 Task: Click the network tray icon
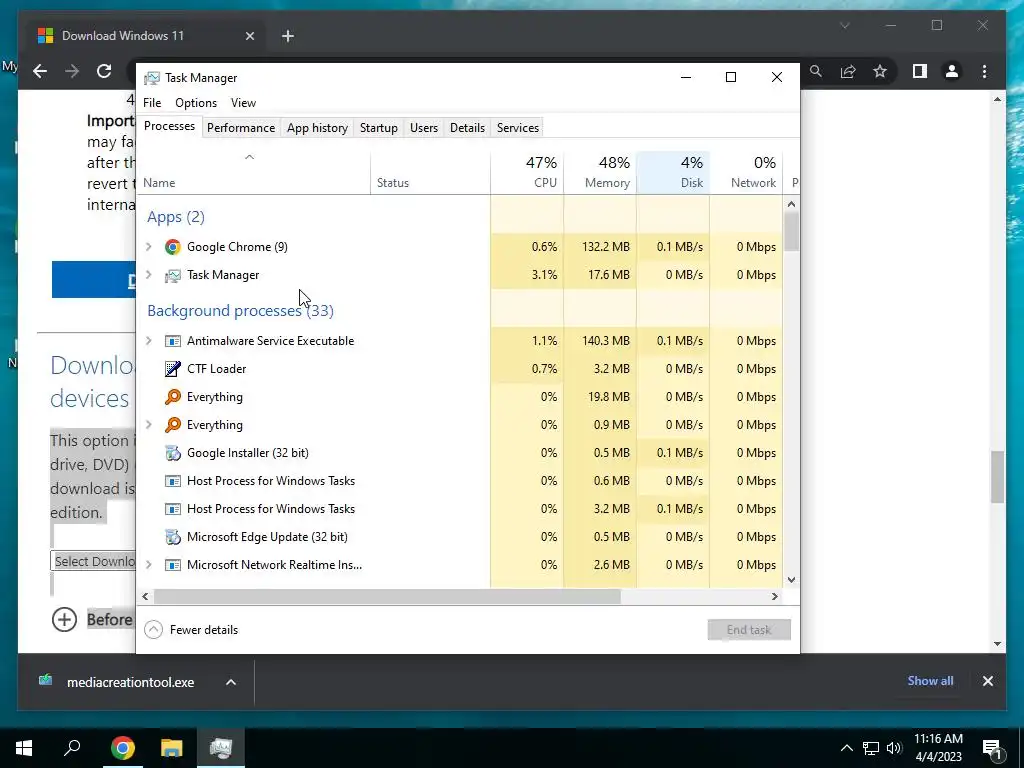click(x=871, y=748)
